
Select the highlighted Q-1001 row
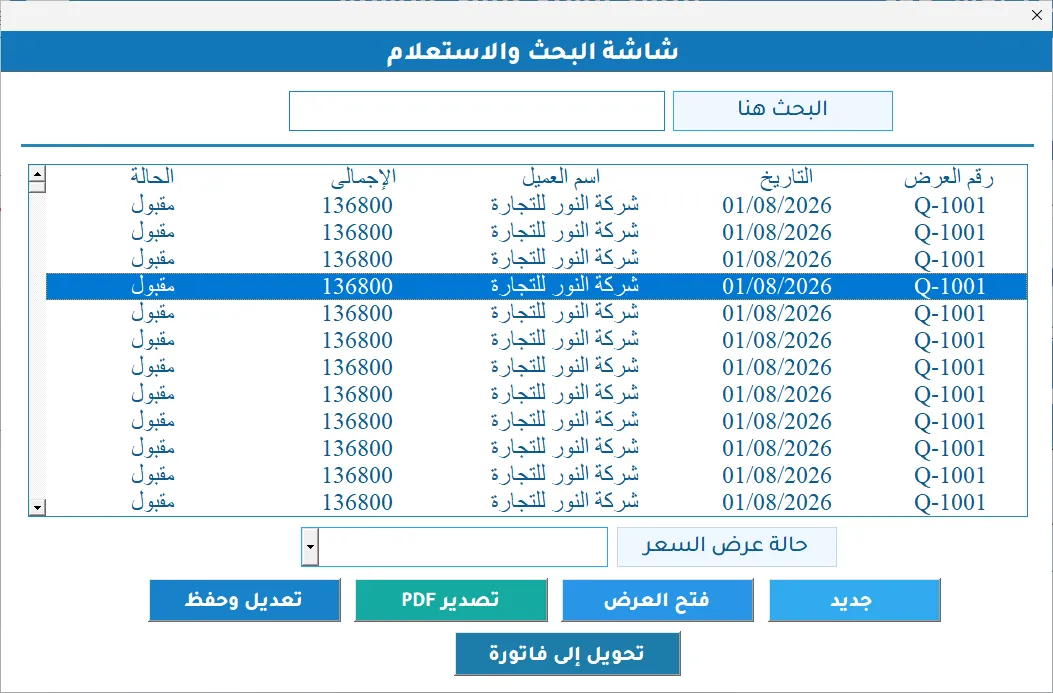(x=536, y=286)
